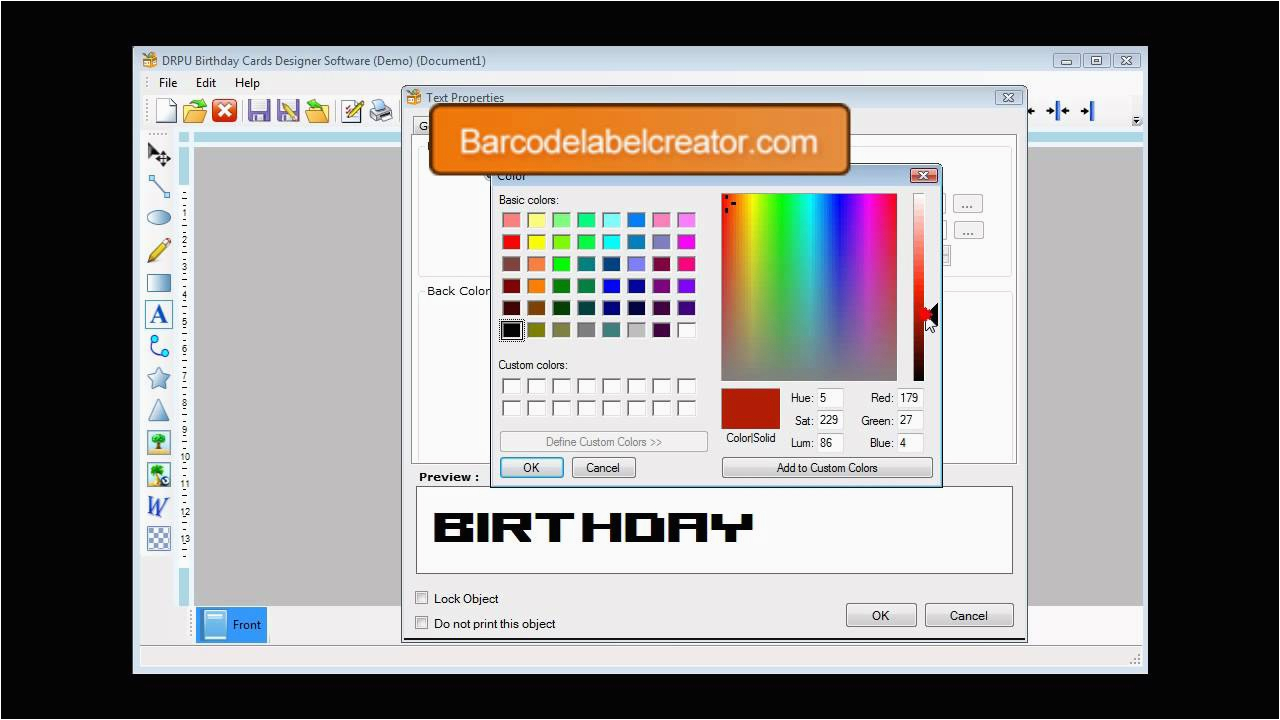This screenshot has height=720, width=1280.
Task: Switch to the Front tab
Action: tap(232, 624)
